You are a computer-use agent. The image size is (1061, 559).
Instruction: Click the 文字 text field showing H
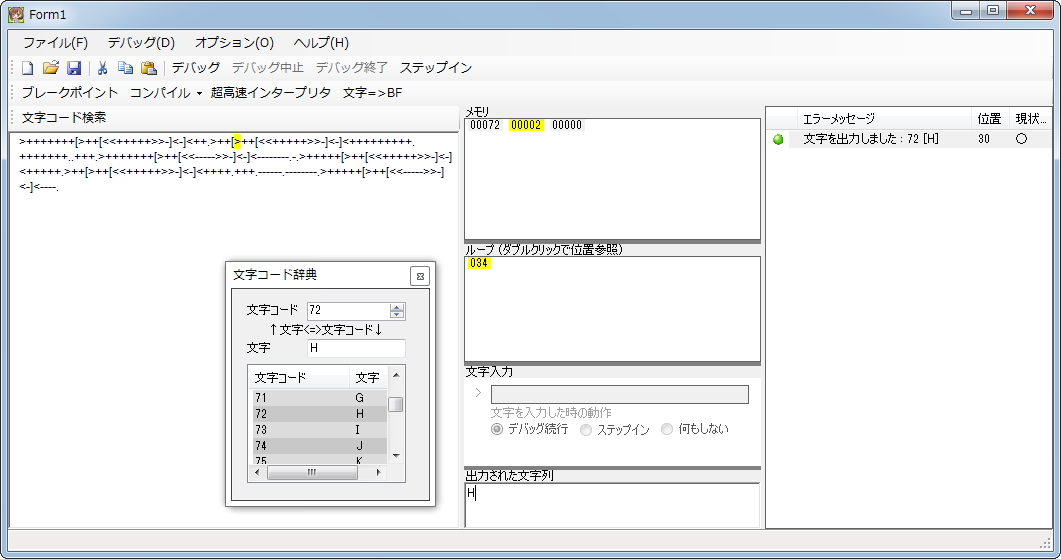point(356,348)
